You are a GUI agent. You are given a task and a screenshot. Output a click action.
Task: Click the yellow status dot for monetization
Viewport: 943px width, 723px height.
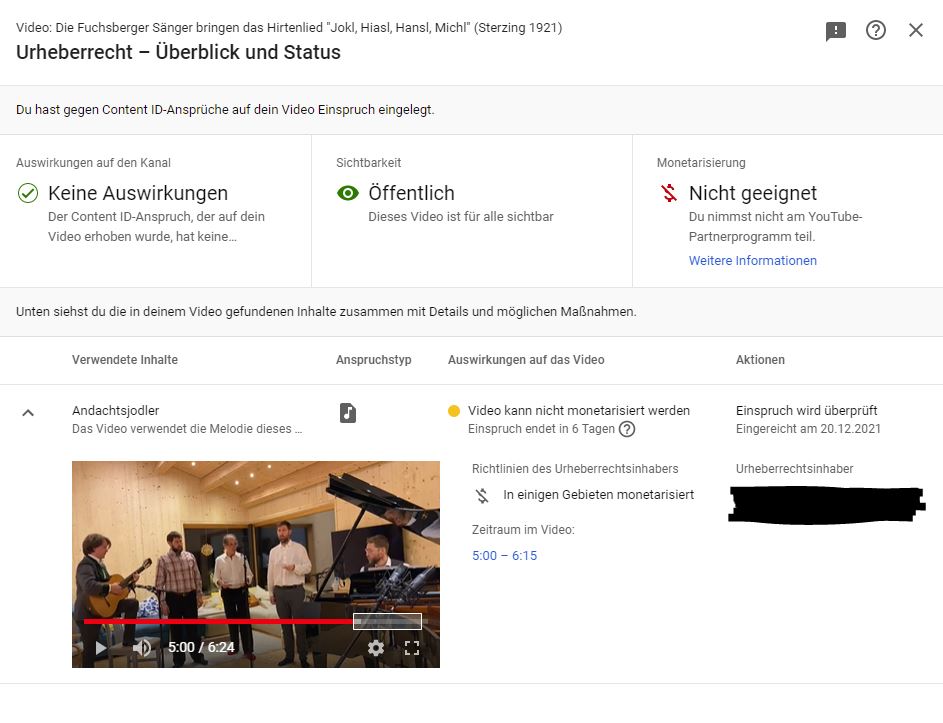click(x=454, y=411)
